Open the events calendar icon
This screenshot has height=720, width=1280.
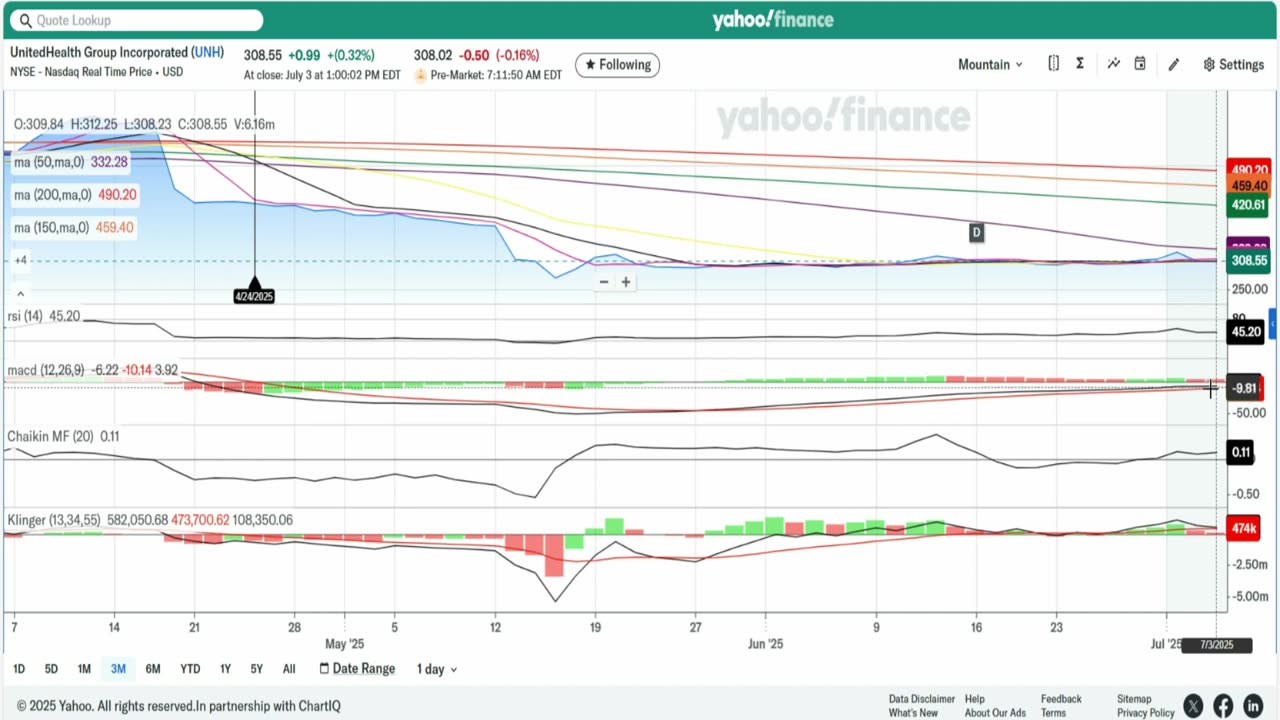click(1140, 64)
